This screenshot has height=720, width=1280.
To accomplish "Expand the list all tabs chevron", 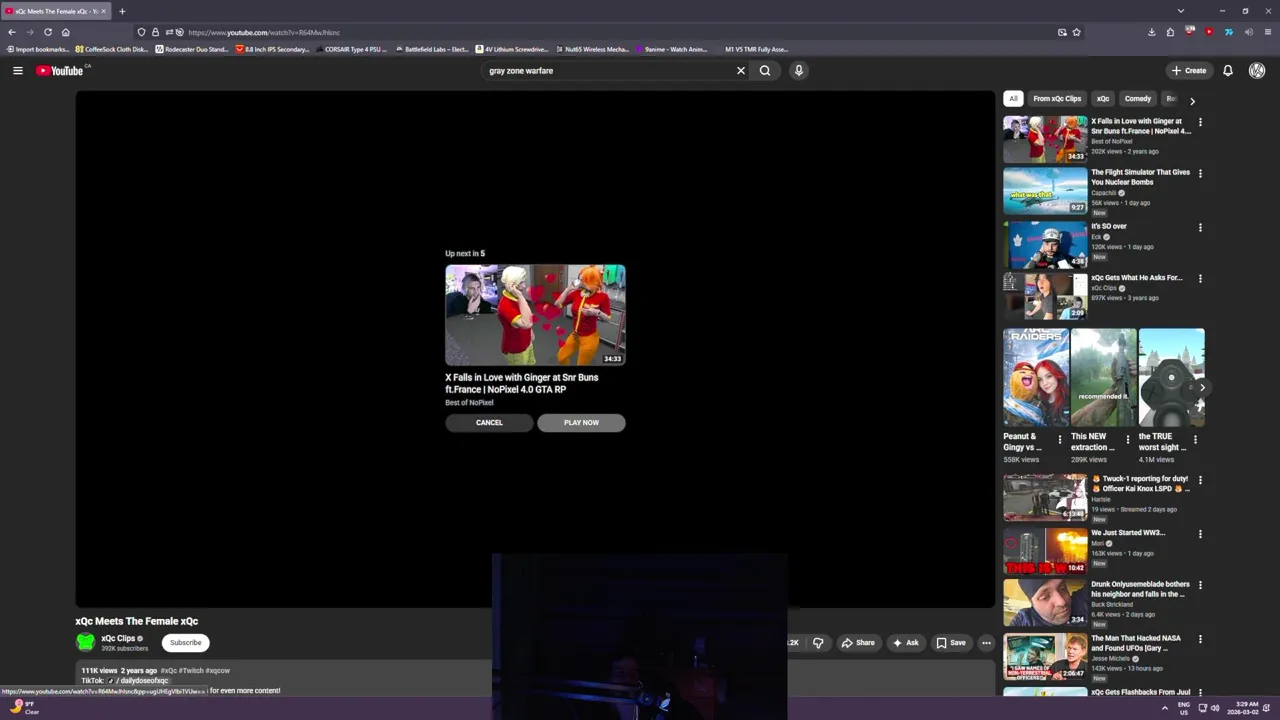I will tap(1180, 11).
